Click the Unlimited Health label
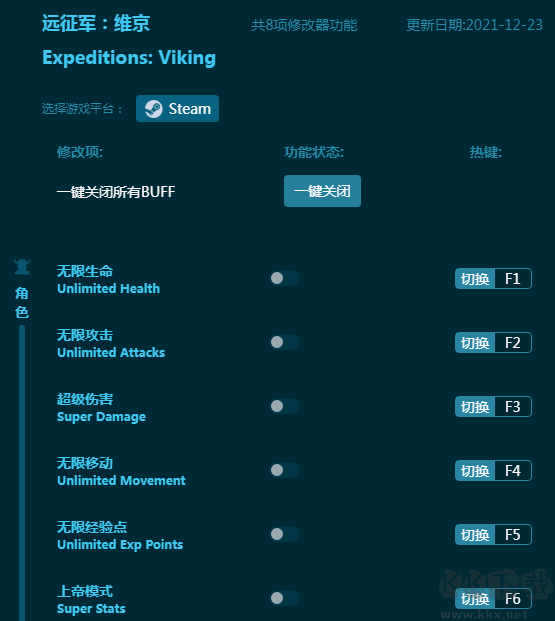 pyautogui.click(x=109, y=288)
